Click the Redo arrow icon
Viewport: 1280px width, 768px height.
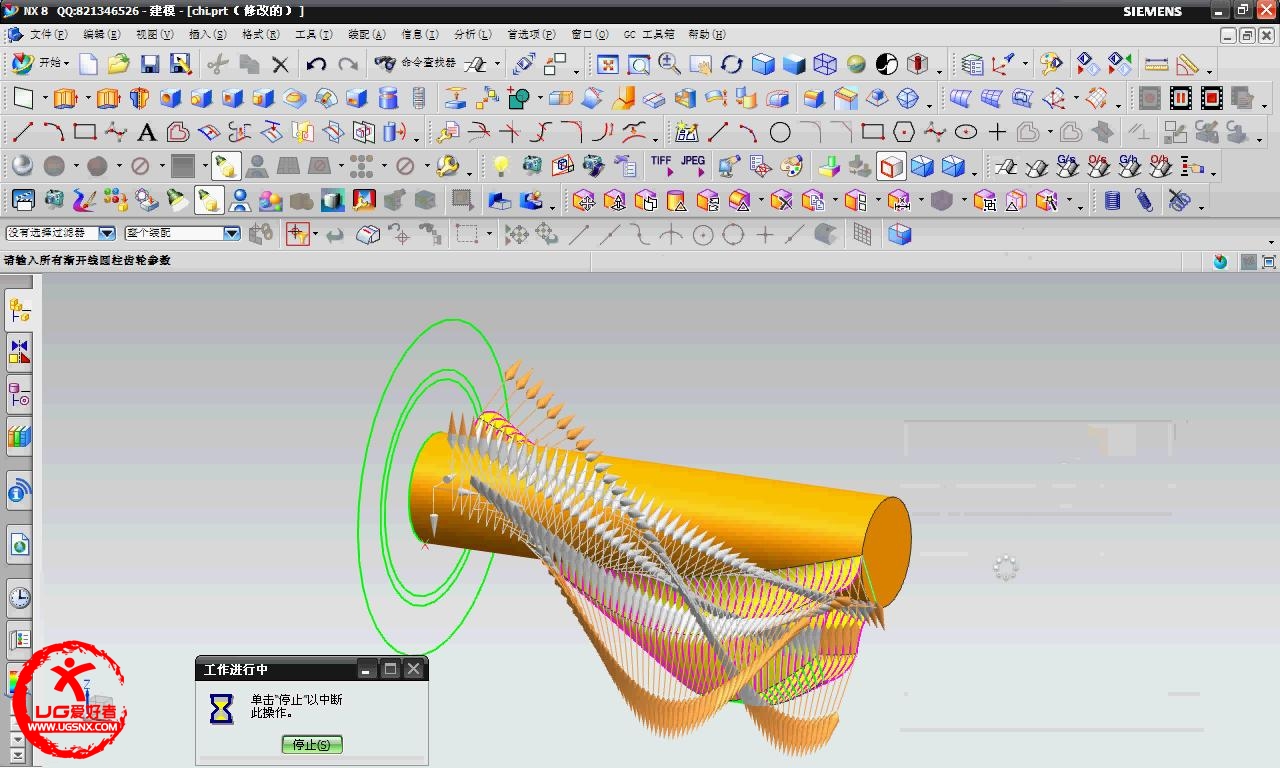[x=347, y=65]
